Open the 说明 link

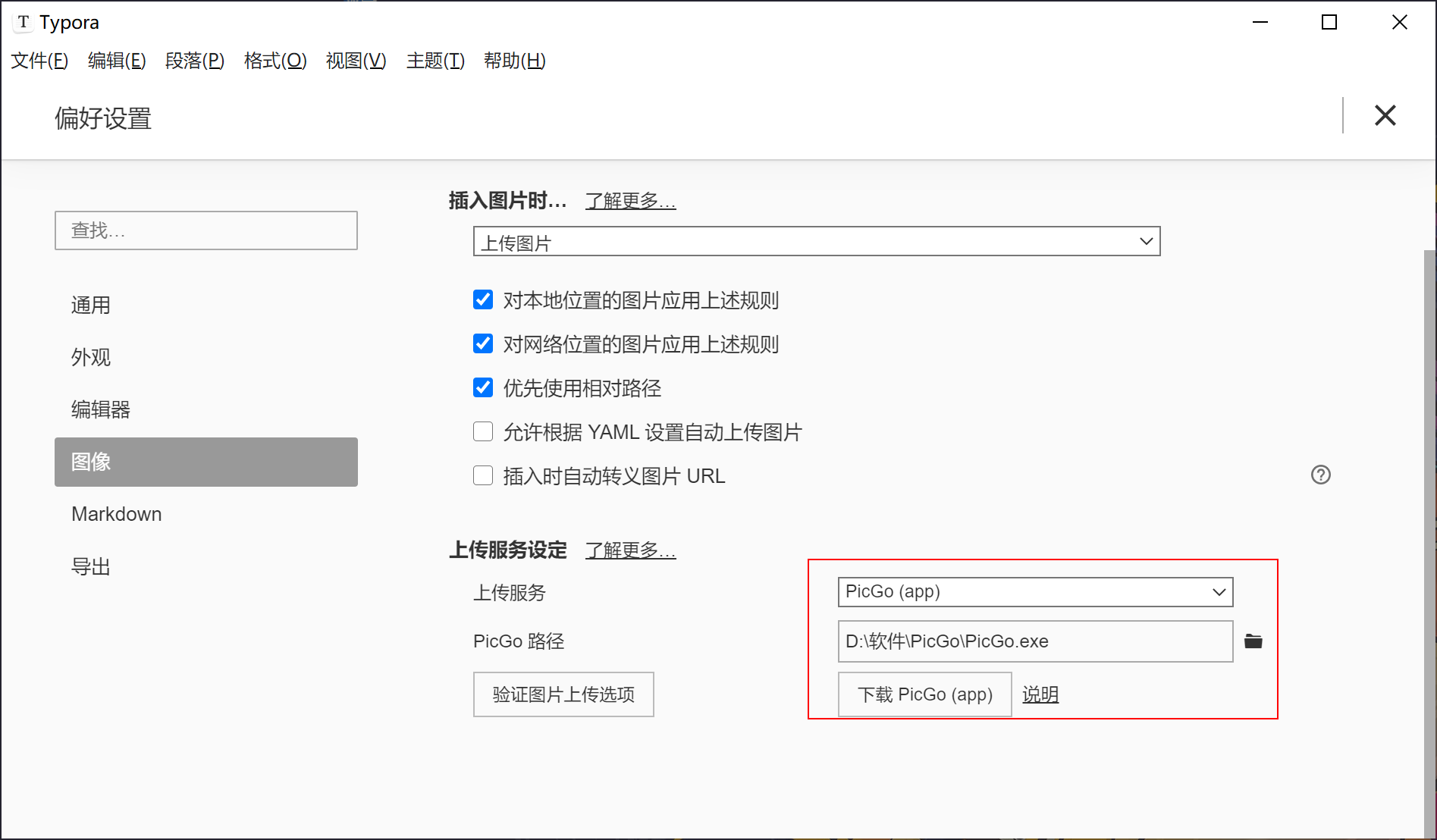pyautogui.click(x=1040, y=694)
